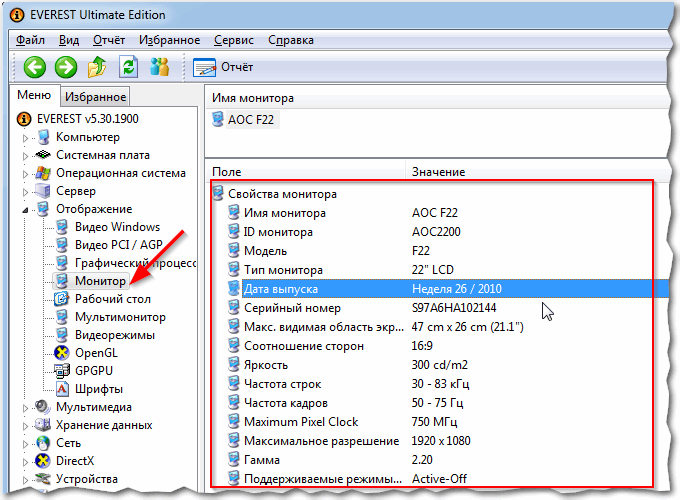Switch to the Избранное tab
The width and height of the screenshot is (680, 500).
pyautogui.click(x=96, y=97)
